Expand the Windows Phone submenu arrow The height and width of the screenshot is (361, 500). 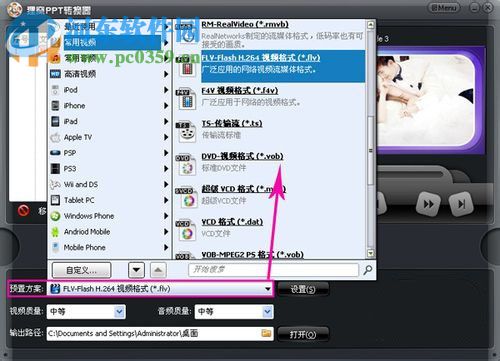coord(166,216)
